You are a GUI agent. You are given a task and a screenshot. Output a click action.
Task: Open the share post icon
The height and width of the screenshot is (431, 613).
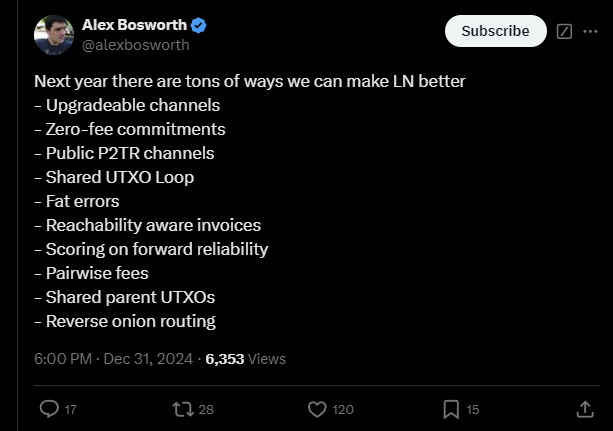click(x=585, y=409)
